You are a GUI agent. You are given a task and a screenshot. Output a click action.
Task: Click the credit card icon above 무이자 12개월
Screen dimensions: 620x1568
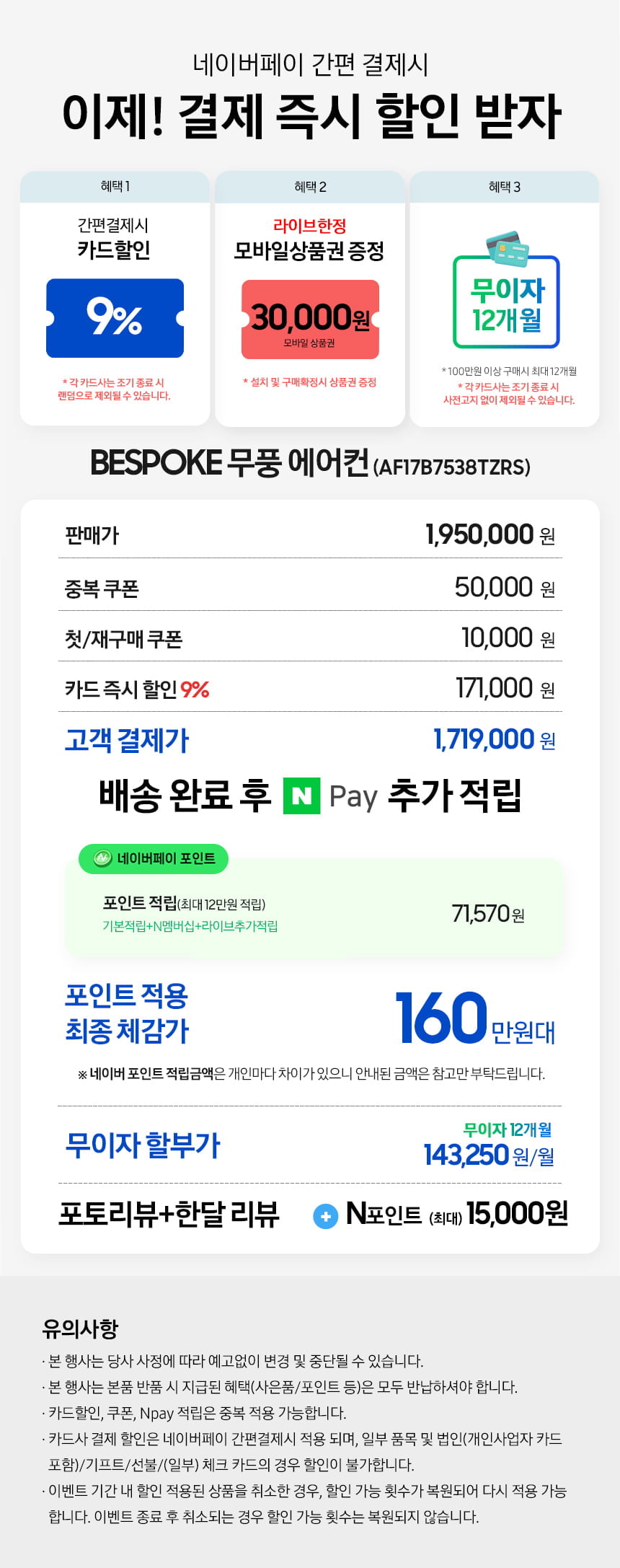[x=507, y=248]
